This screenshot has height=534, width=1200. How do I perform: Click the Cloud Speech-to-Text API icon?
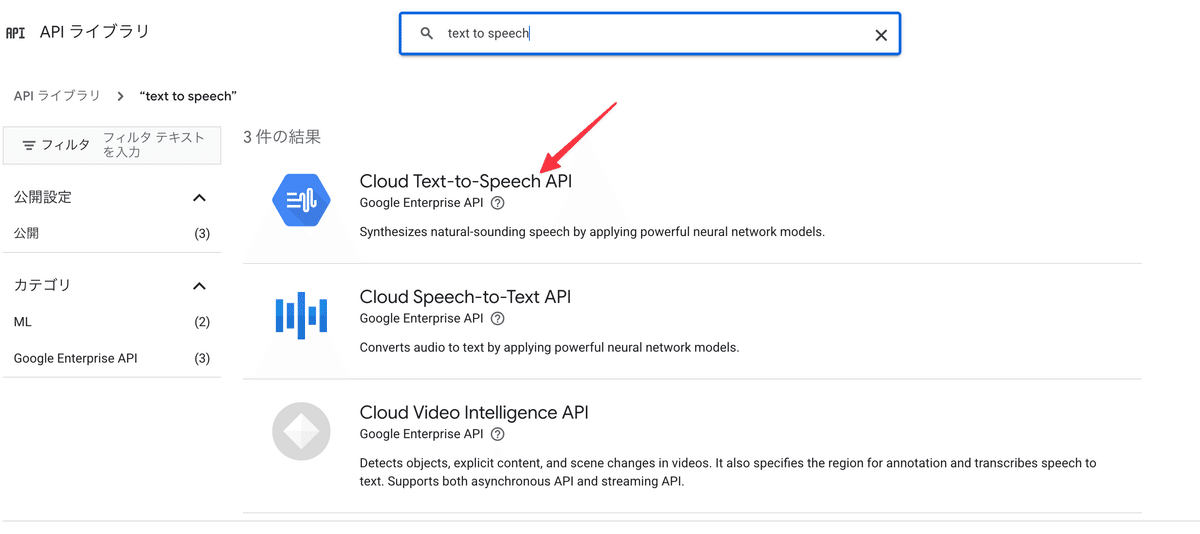301,316
